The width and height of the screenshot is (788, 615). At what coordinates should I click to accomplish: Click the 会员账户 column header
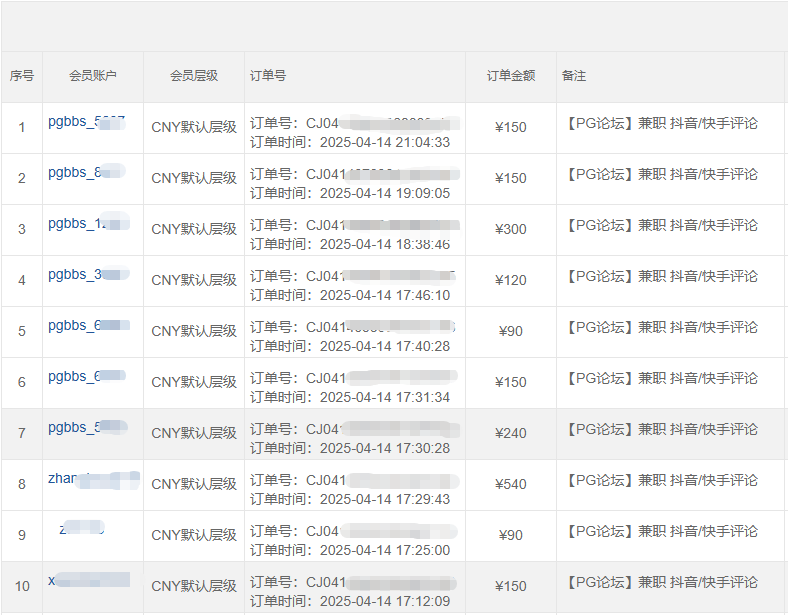[93, 76]
